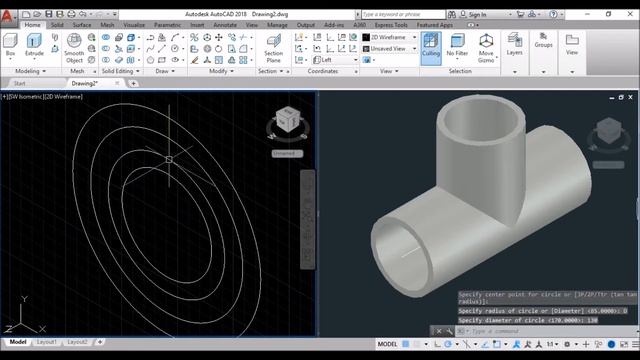Toggle Polar tracking in status bar
Image resolution: width=640 pixels, height=360 pixels.
coord(448,344)
